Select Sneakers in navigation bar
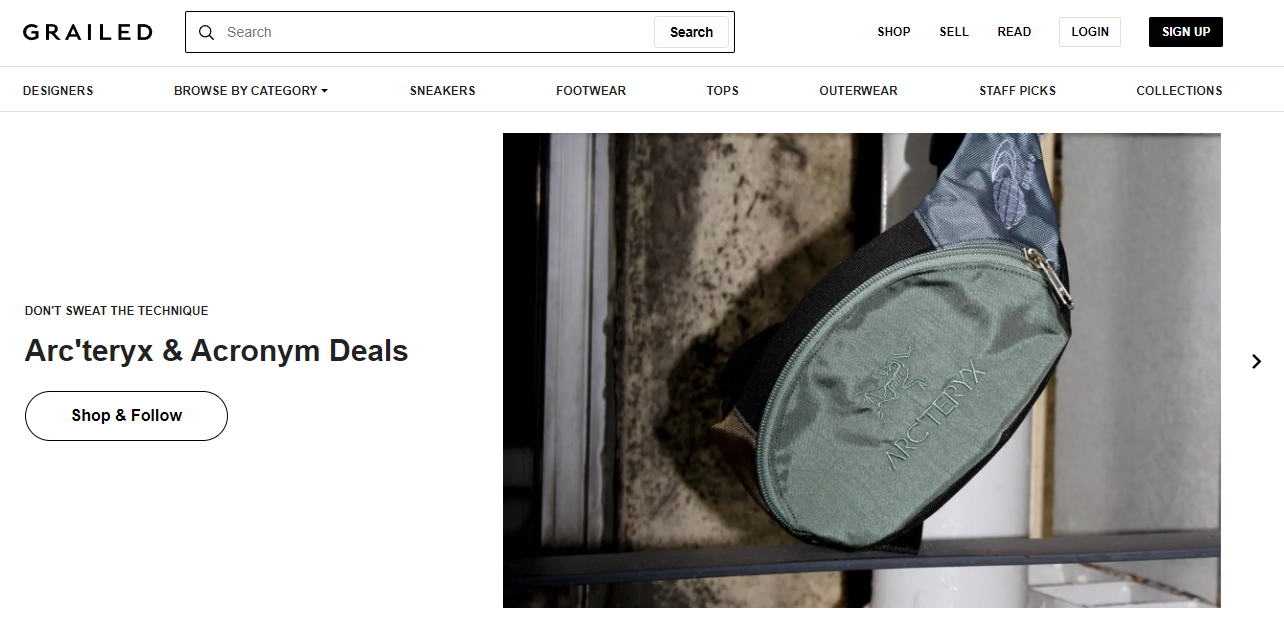This screenshot has height=625, width=1284. point(442,90)
